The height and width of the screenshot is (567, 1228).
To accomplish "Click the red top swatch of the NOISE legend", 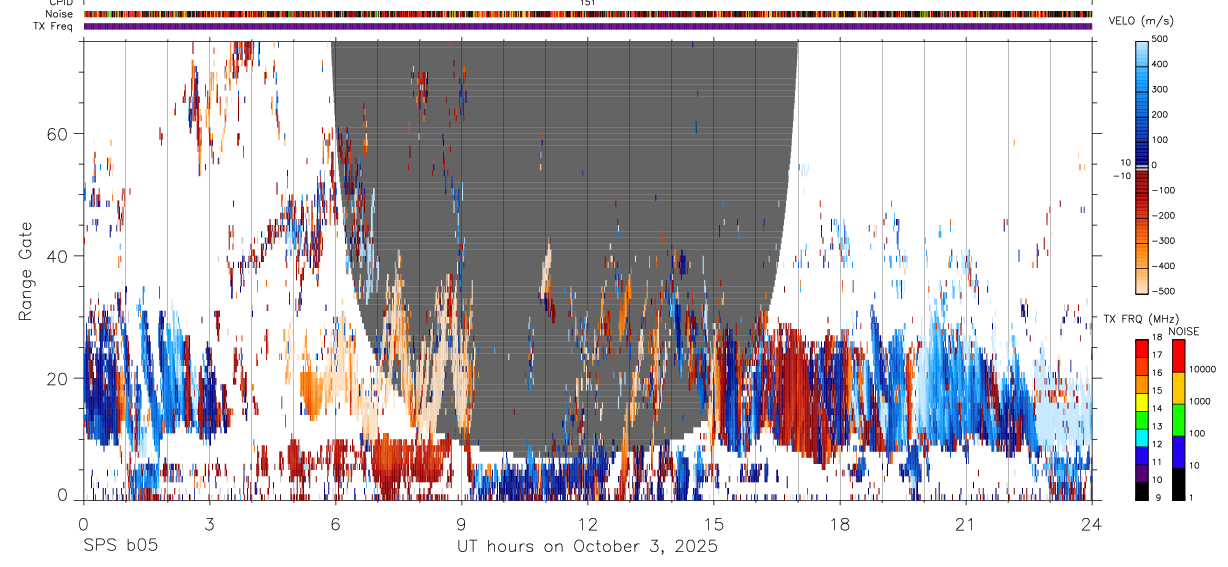I will click(1178, 356).
